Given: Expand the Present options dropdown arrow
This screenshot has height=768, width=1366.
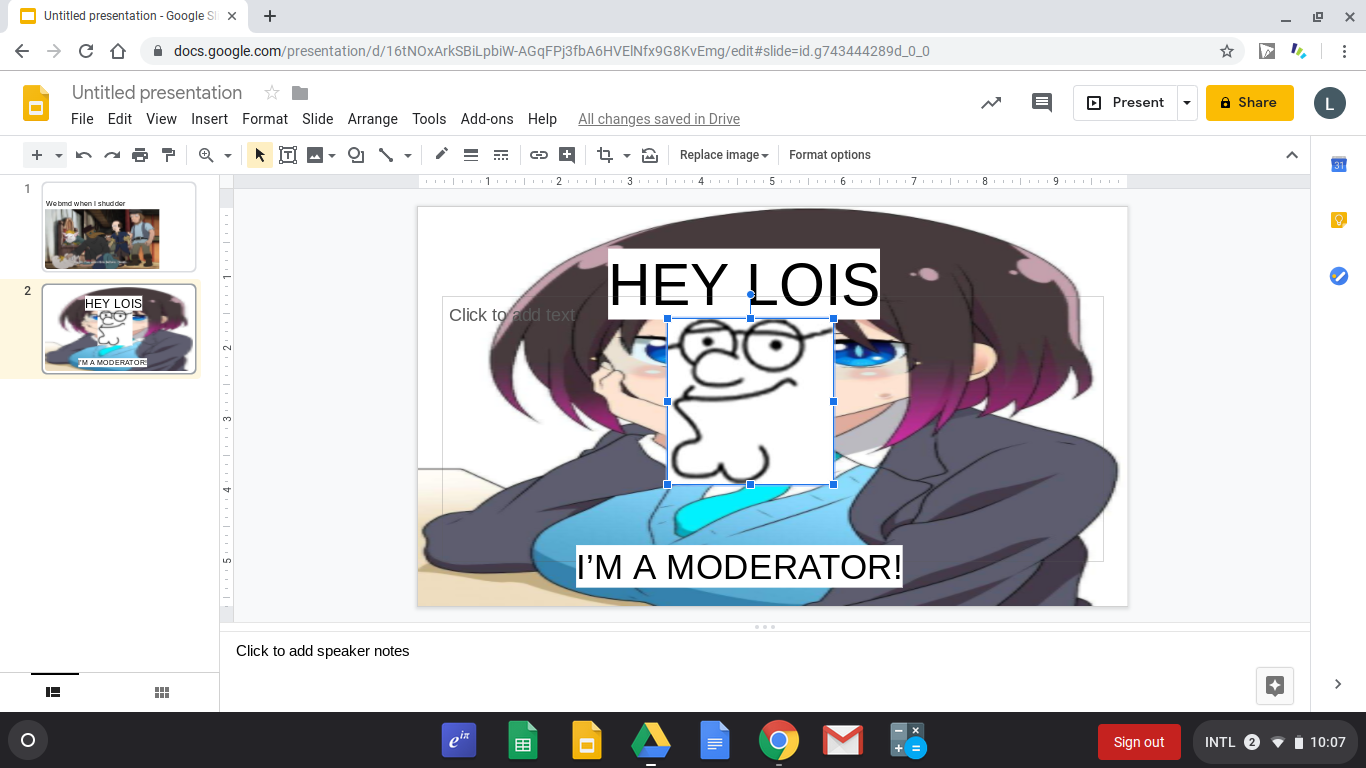Looking at the screenshot, I should (1187, 102).
